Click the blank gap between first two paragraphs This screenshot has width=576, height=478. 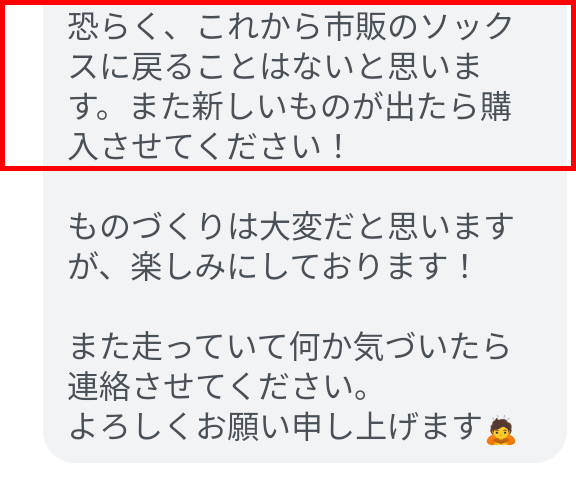(x=305, y=187)
